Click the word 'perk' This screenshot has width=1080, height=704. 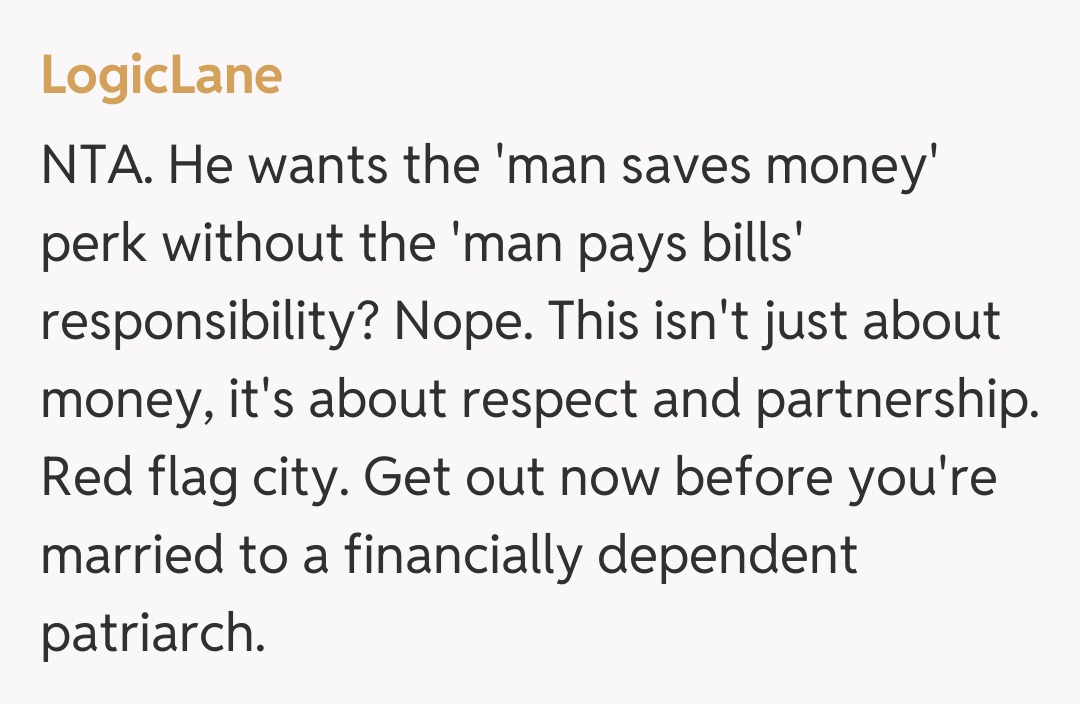pos(87,243)
